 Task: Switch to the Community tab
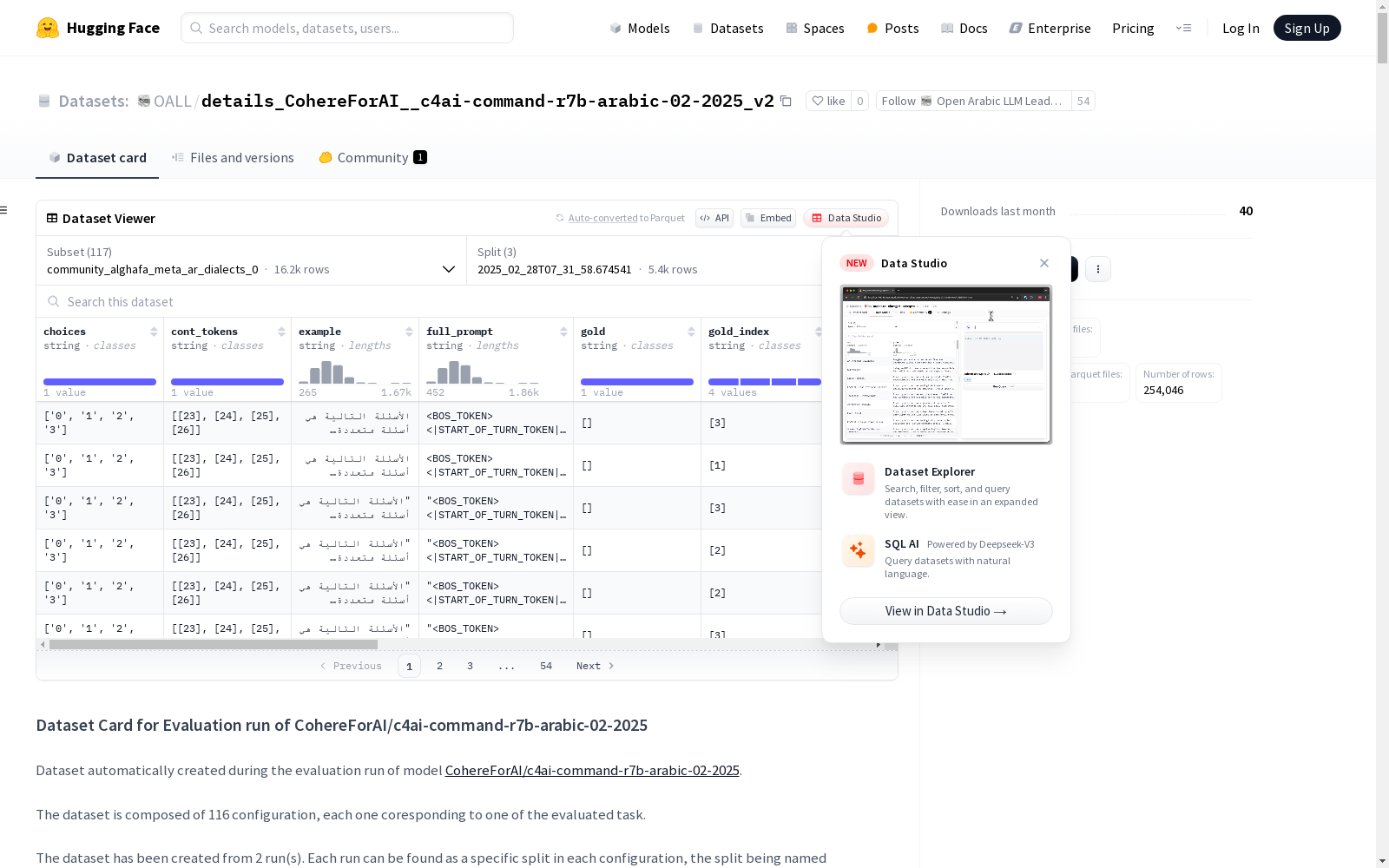coord(372,157)
